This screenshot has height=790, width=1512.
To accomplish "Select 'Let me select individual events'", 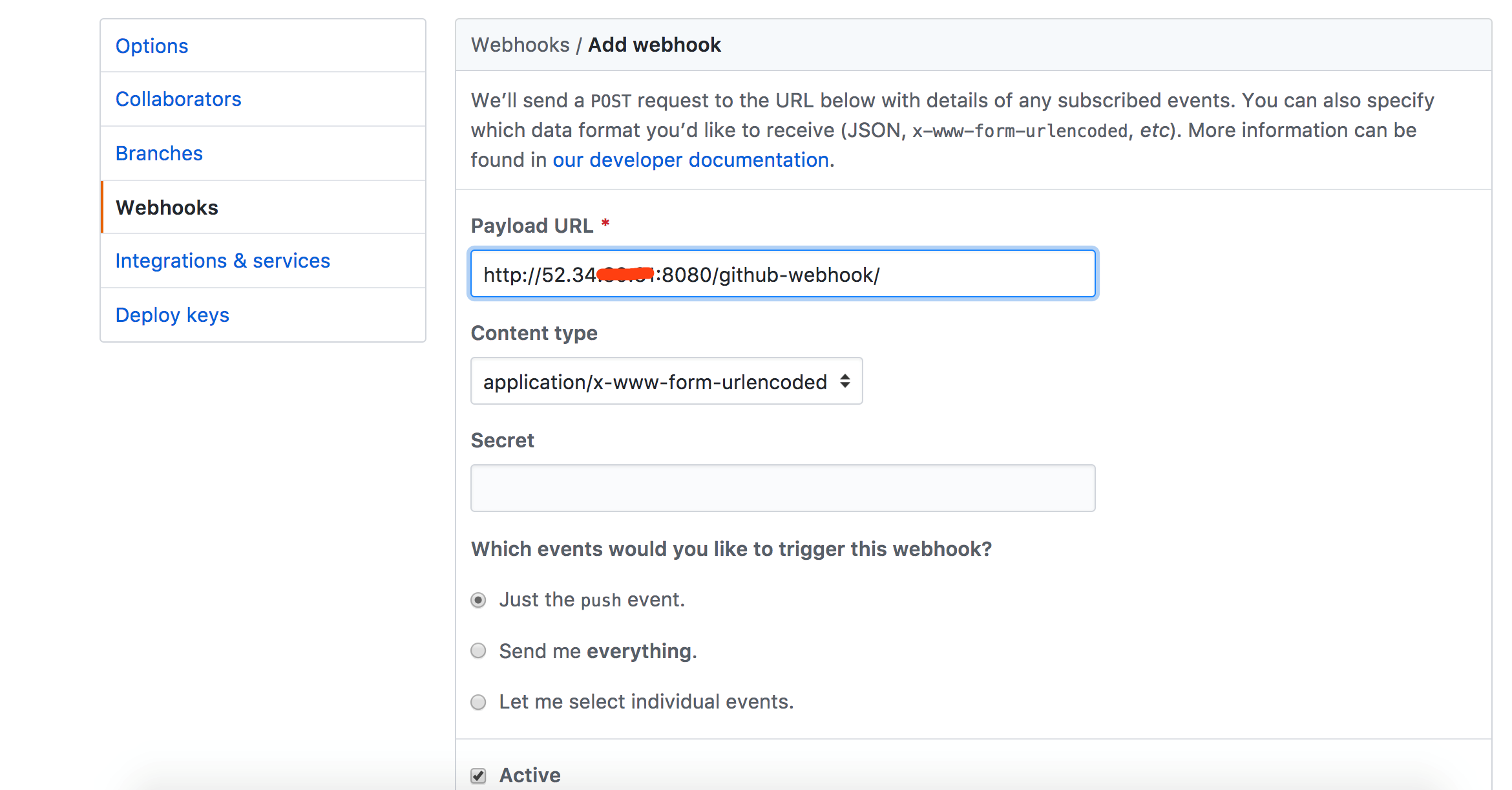I will (x=478, y=701).
